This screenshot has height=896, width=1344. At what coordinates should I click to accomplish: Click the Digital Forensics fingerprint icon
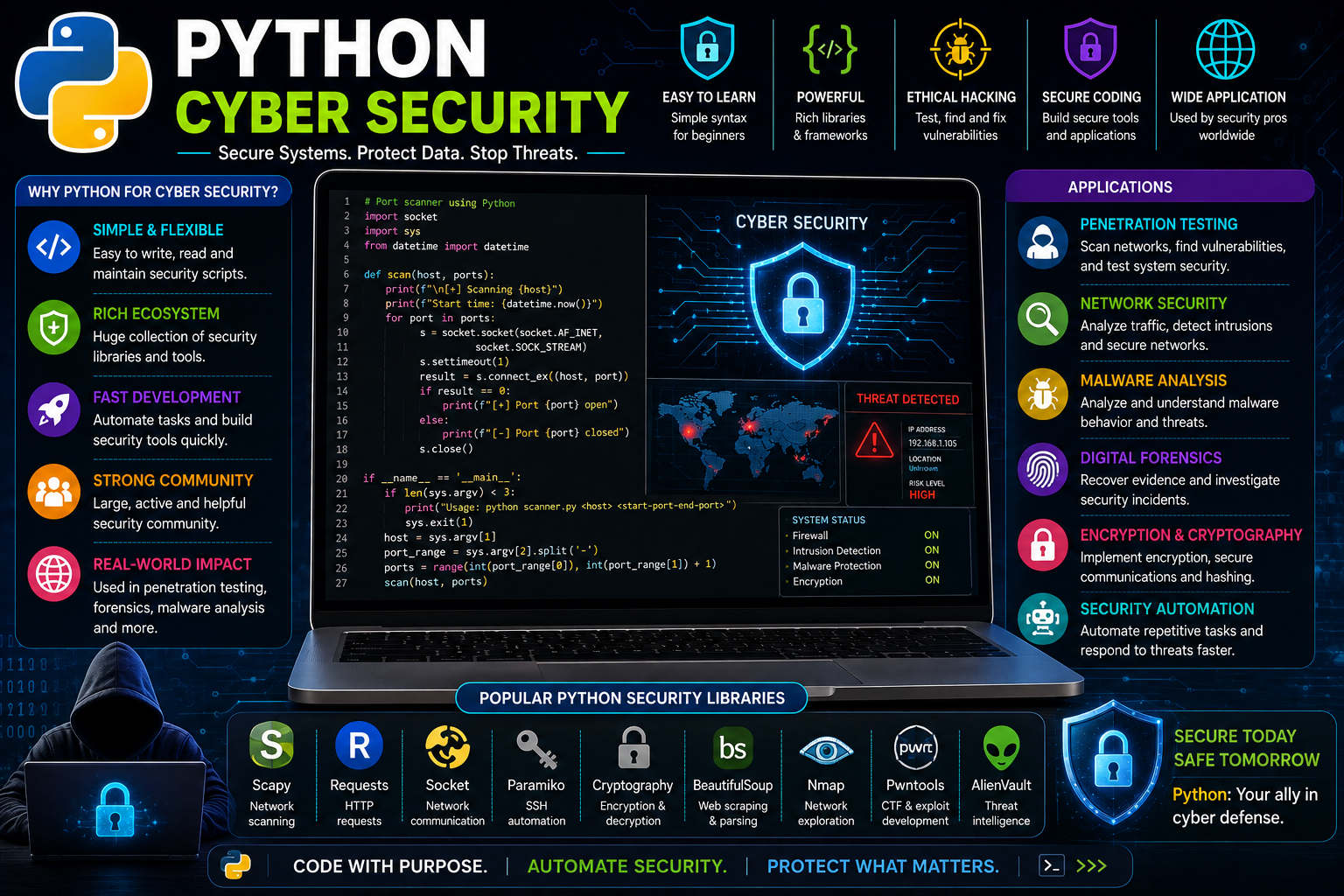1042,471
